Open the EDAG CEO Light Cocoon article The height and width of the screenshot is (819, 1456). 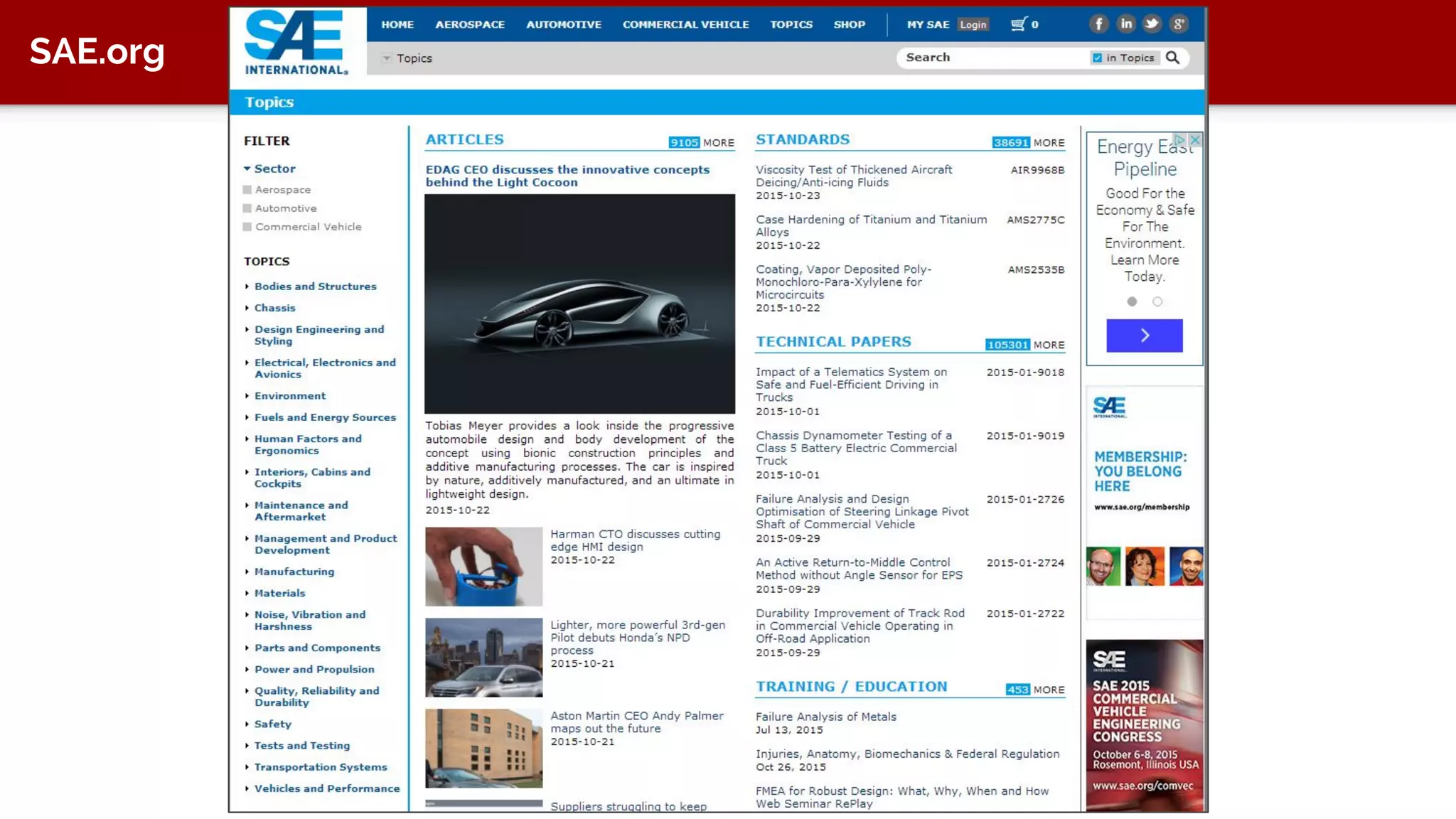click(x=567, y=176)
